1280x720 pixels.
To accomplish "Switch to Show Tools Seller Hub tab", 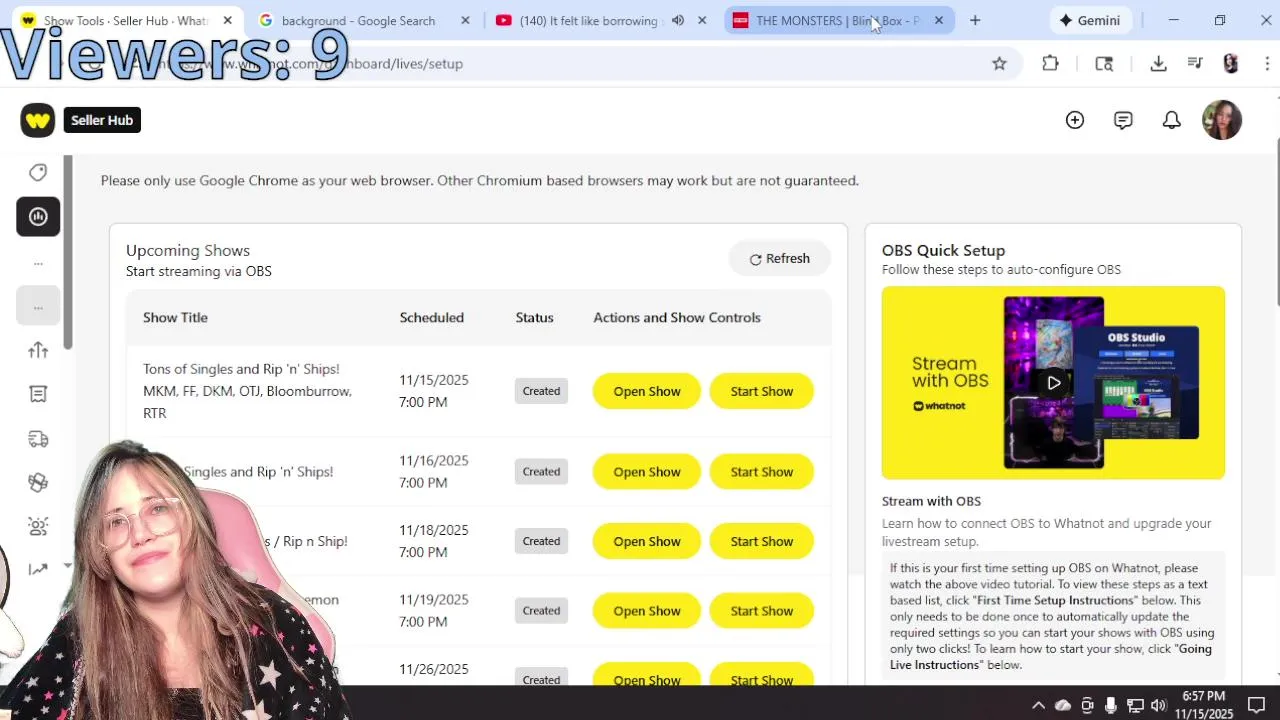I will [x=127, y=20].
